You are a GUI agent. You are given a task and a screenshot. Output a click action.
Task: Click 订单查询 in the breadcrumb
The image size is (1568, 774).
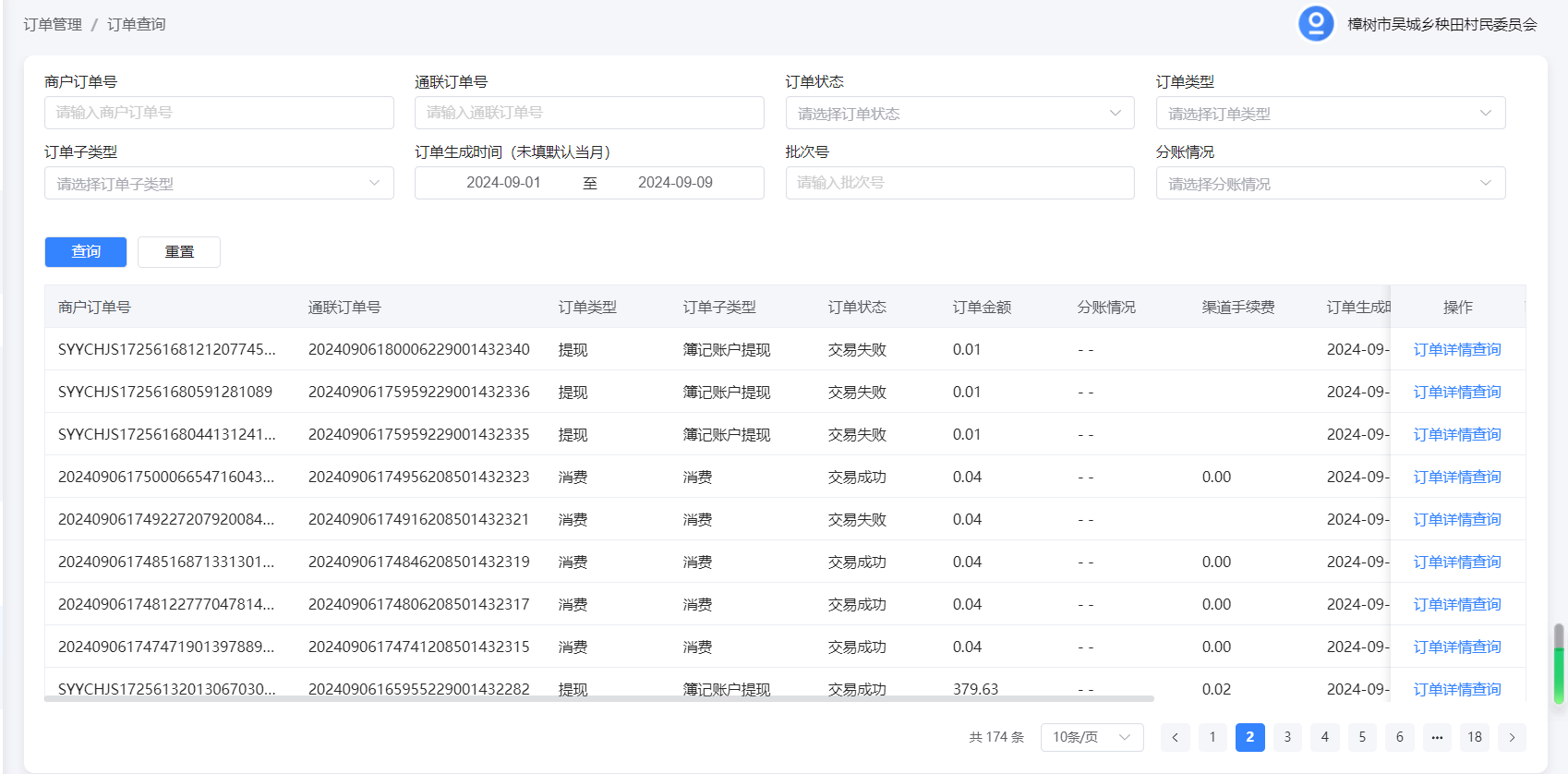click(137, 25)
